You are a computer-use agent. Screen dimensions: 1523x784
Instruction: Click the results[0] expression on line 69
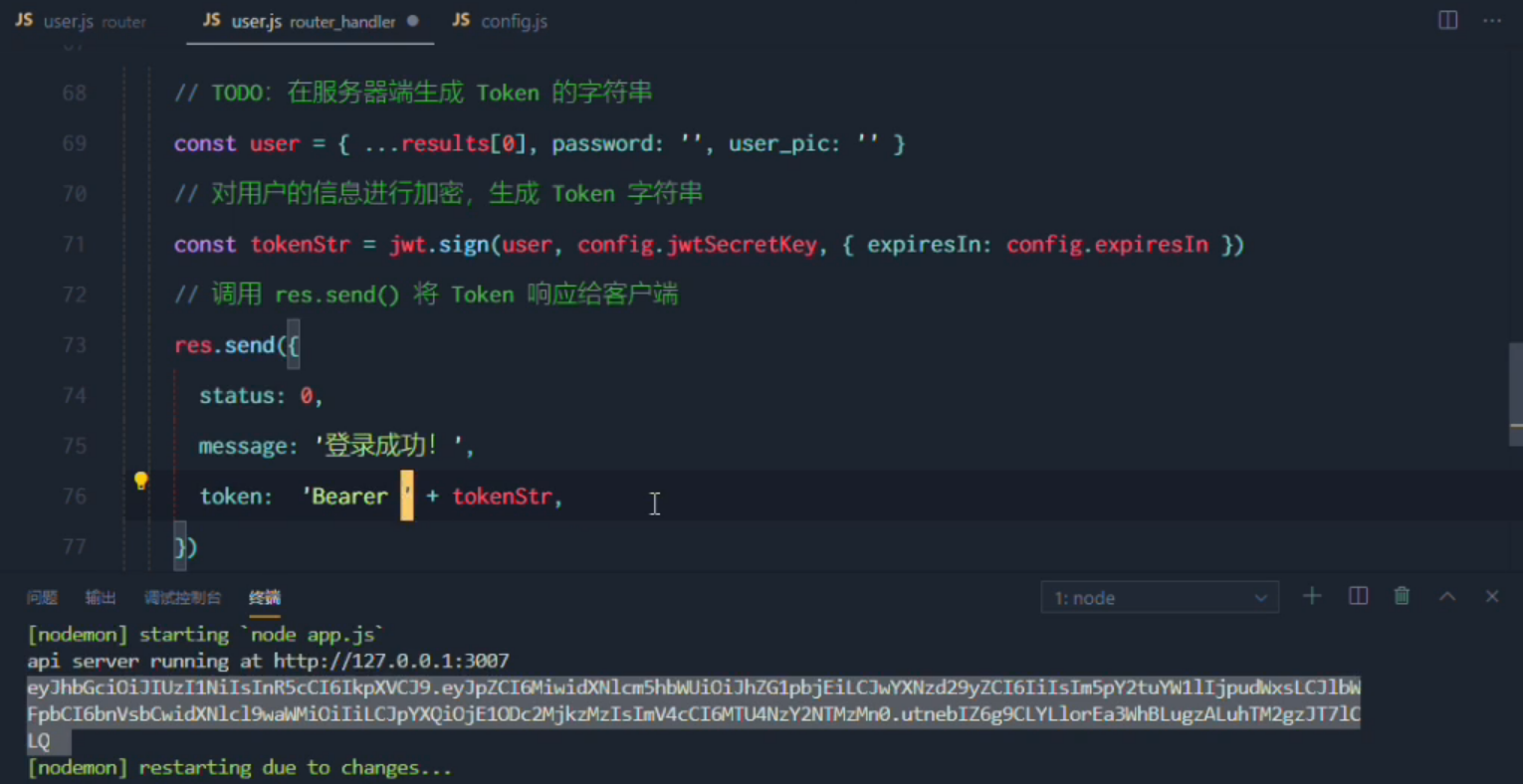click(x=464, y=144)
